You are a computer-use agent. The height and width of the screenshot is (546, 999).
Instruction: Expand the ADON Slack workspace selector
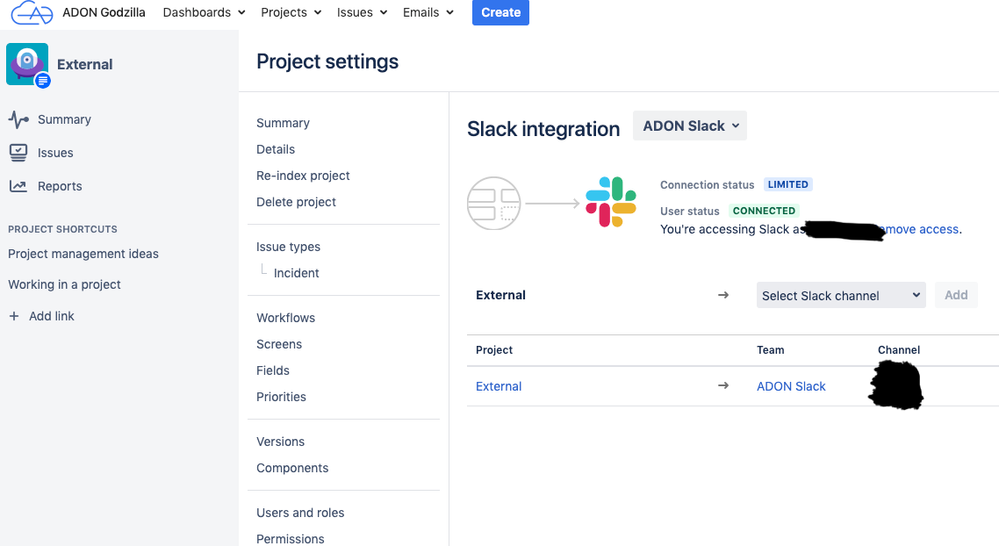[690, 126]
